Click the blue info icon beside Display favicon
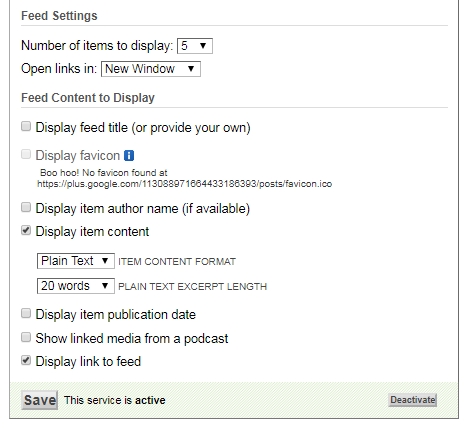The image size is (470, 433). (x=129, y=156)
